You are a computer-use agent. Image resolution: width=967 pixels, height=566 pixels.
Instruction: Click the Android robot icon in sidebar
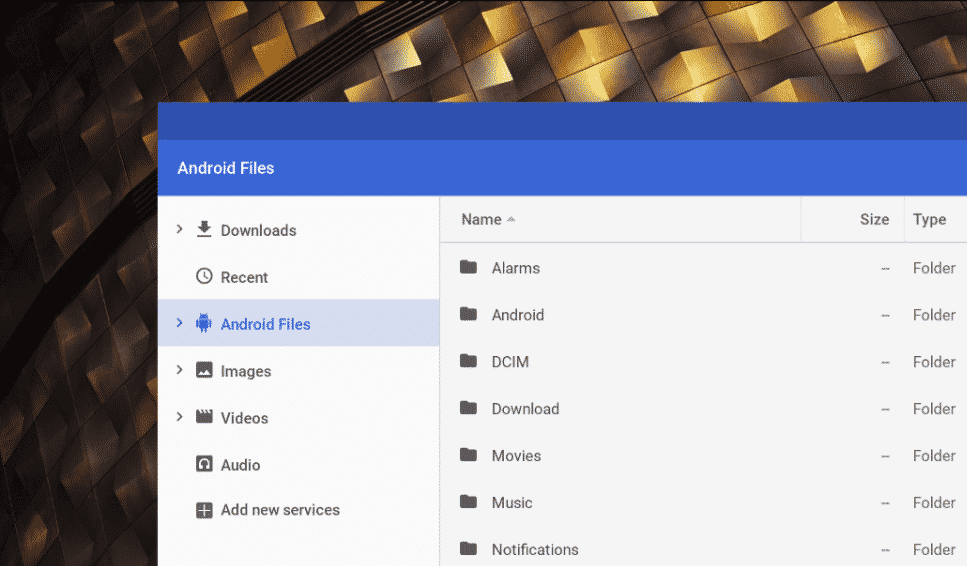204,324
